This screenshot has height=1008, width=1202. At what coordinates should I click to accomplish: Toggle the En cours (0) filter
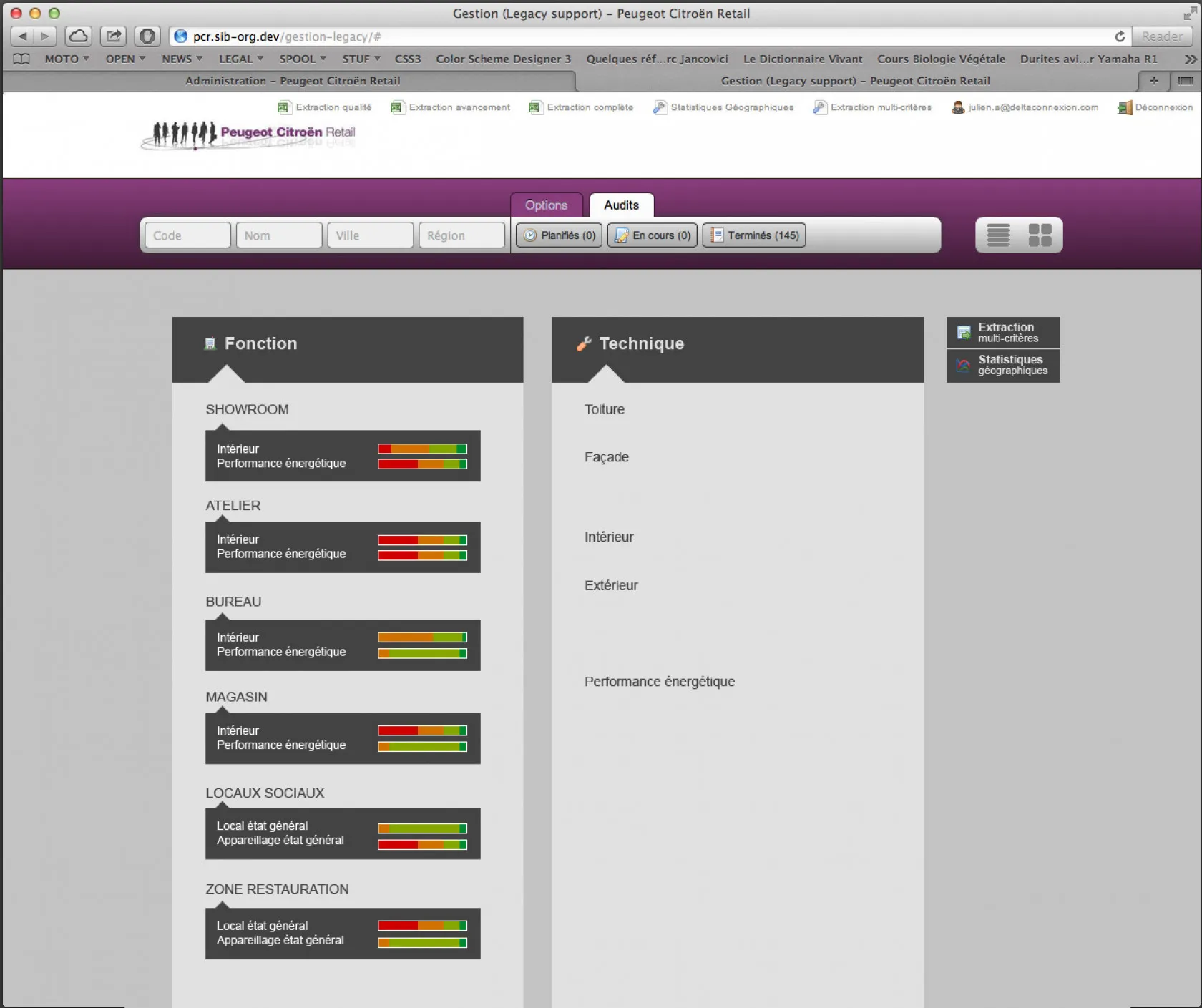coord(652,235)
